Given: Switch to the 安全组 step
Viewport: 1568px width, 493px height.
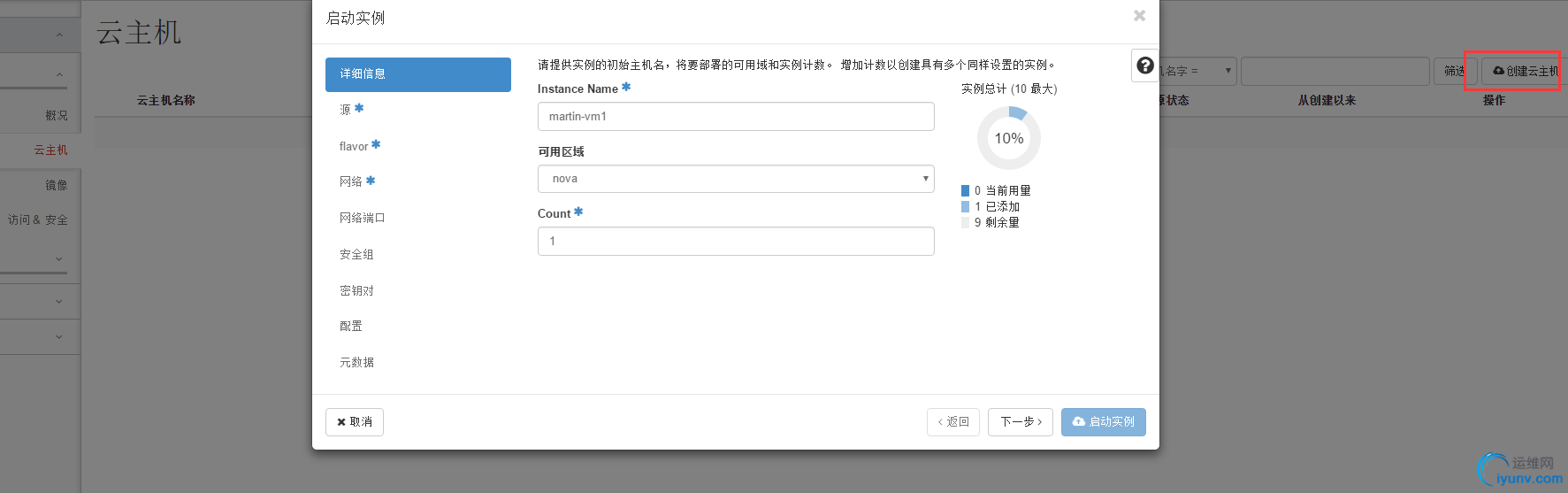Looking at the screenshot, I should point(356,254).
